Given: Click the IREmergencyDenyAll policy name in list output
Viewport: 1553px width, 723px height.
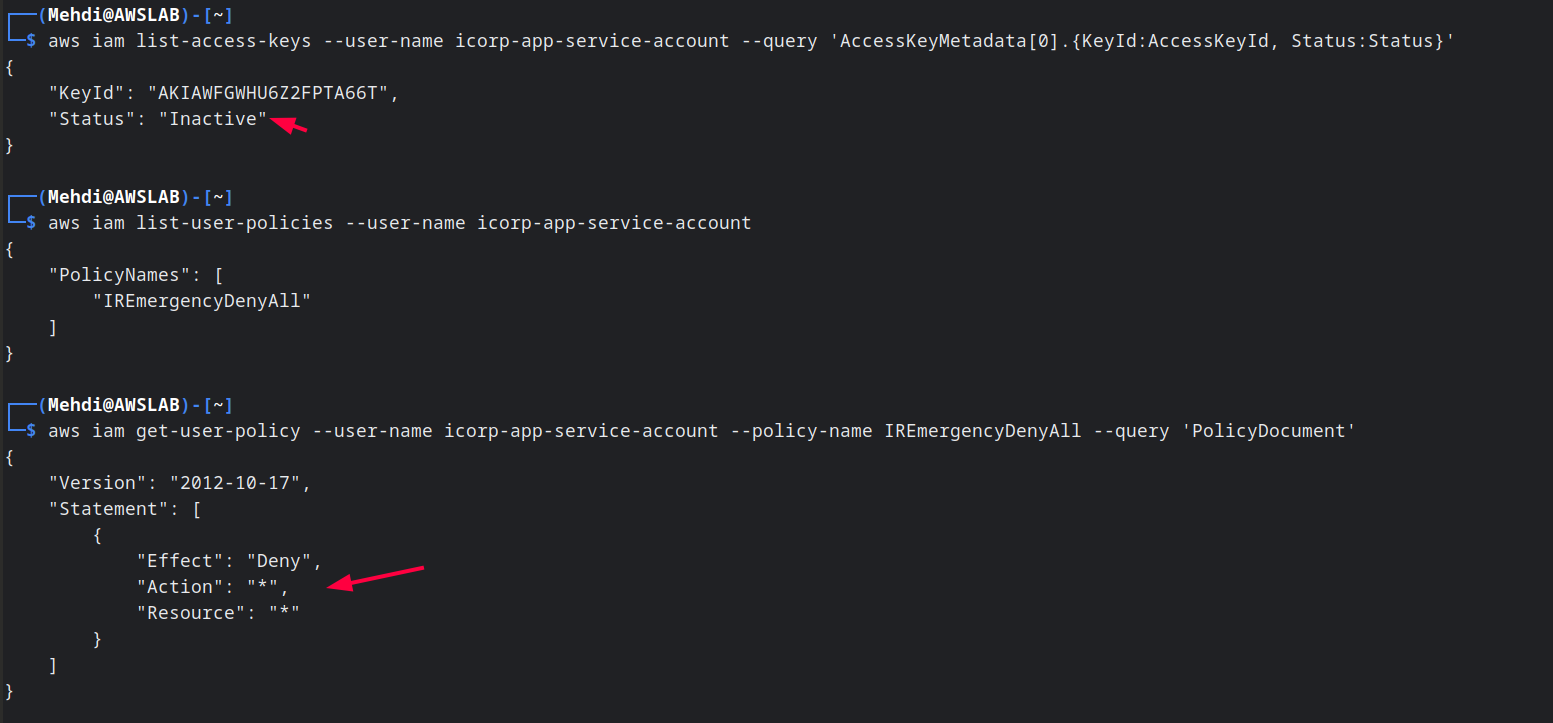Looking at the screenshot, I should pos(202,301).
